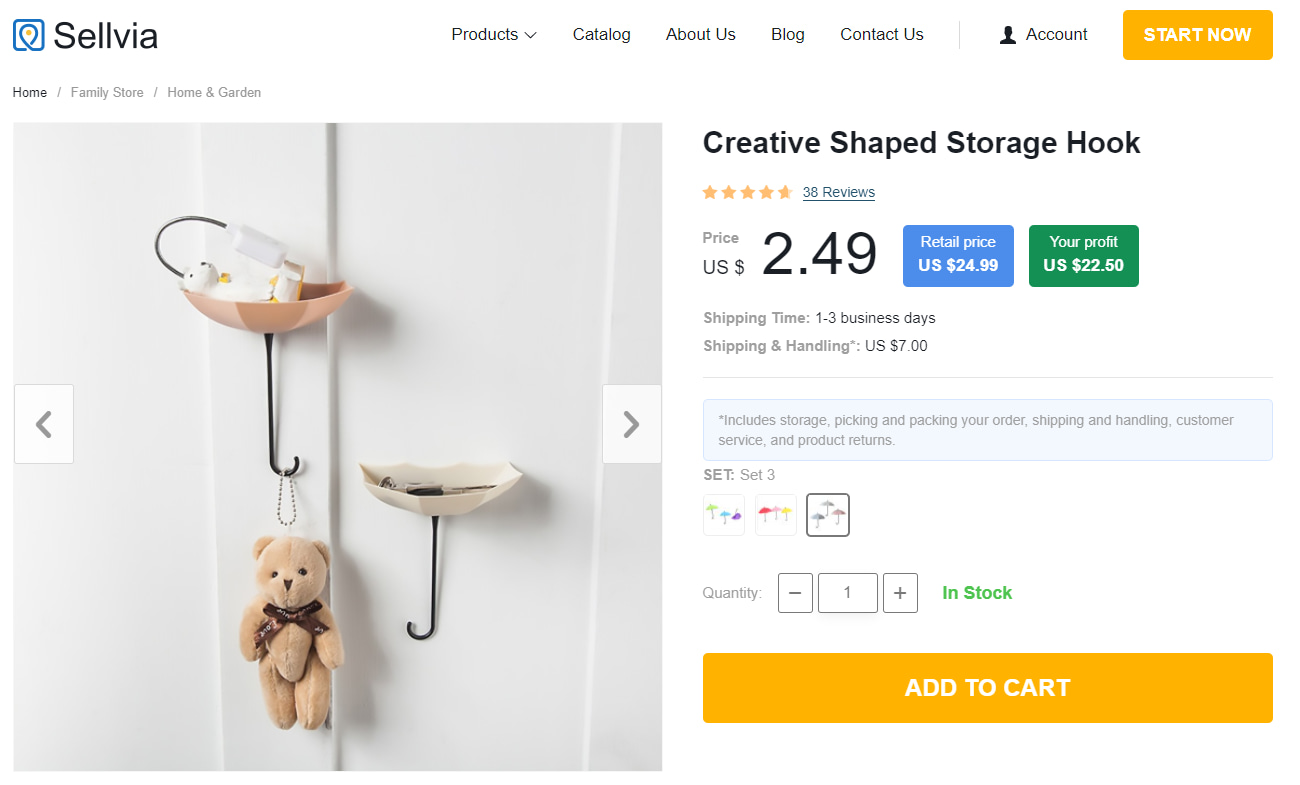Select the gray umbrella set swatch
Screen dimensions: 1300x785
point(828,515)
